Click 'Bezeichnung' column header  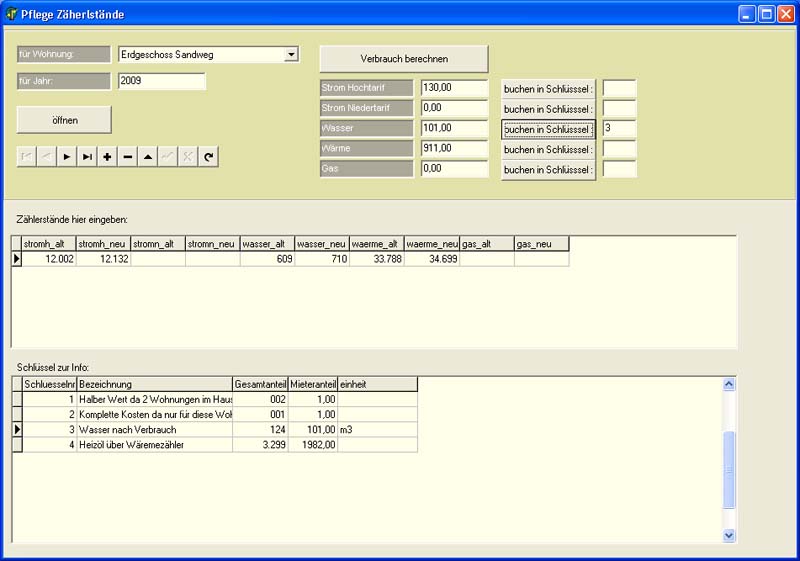(x=155, y=384)
